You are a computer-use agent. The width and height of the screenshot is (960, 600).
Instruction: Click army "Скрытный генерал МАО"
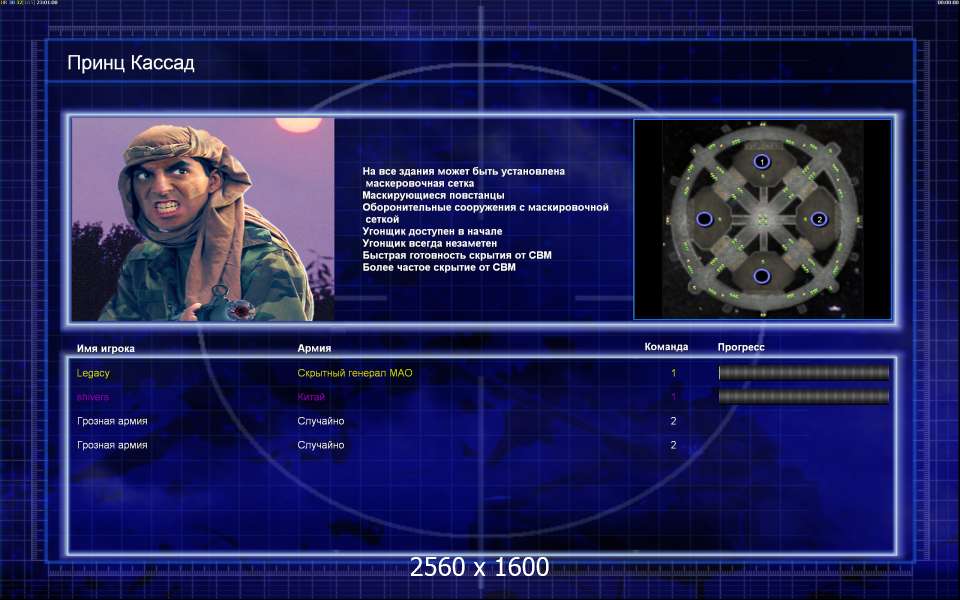point(354,373)
